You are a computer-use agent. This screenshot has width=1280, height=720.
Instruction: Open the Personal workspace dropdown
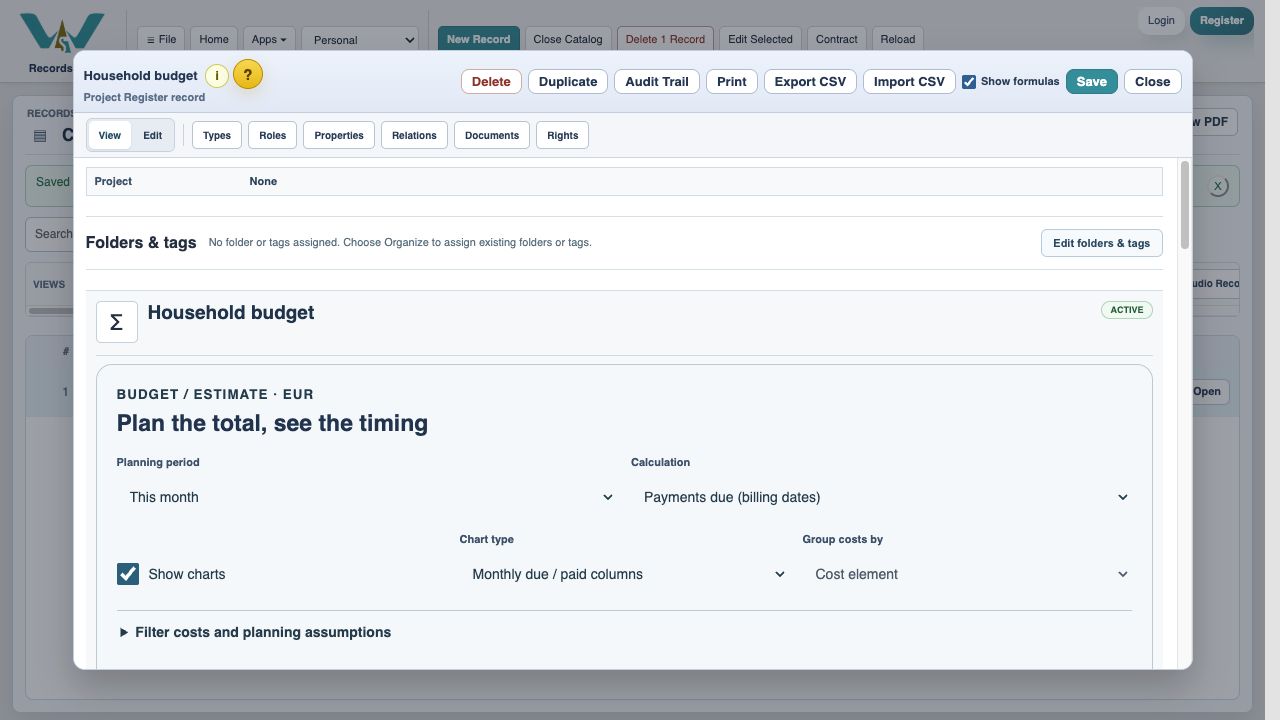pos(360,40)
